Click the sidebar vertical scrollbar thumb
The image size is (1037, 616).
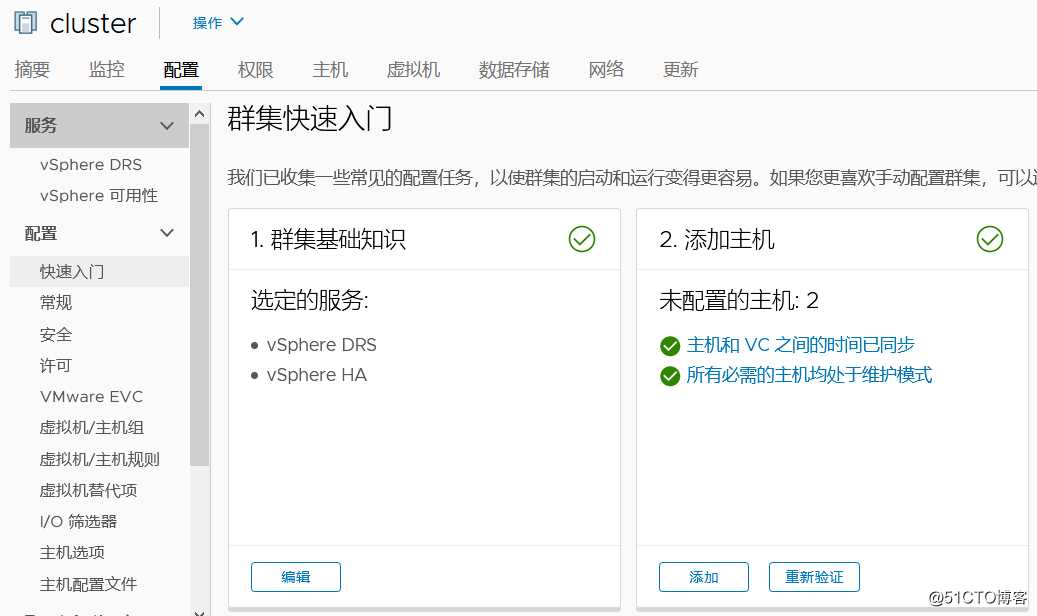(x=200, y=295)
